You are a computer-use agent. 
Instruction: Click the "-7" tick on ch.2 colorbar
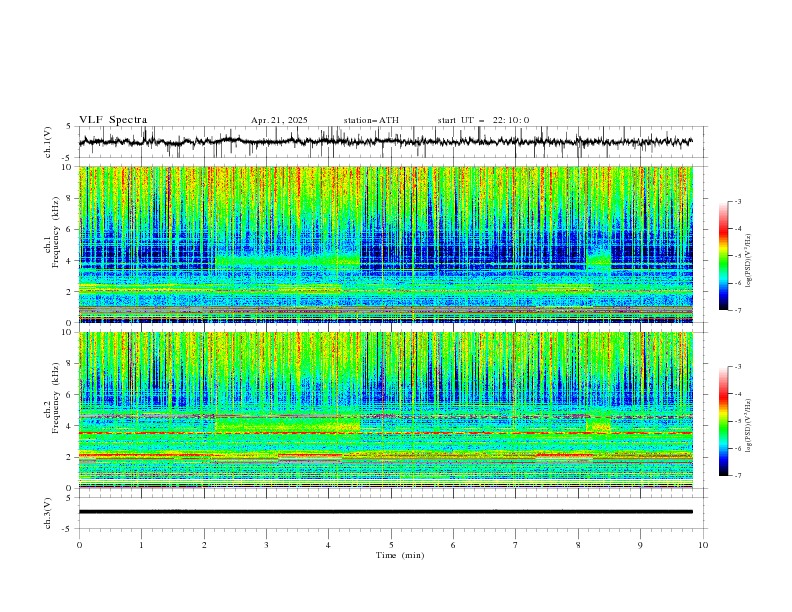[x=738, y=475]
